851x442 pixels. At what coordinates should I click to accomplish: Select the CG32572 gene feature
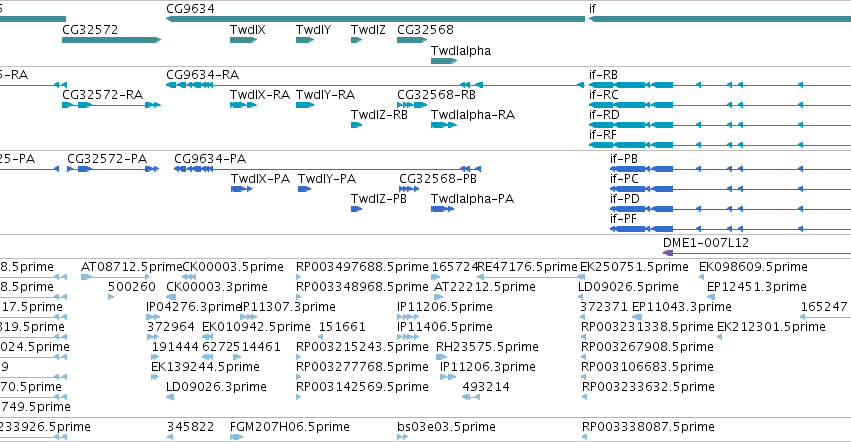tap(112, 40)
